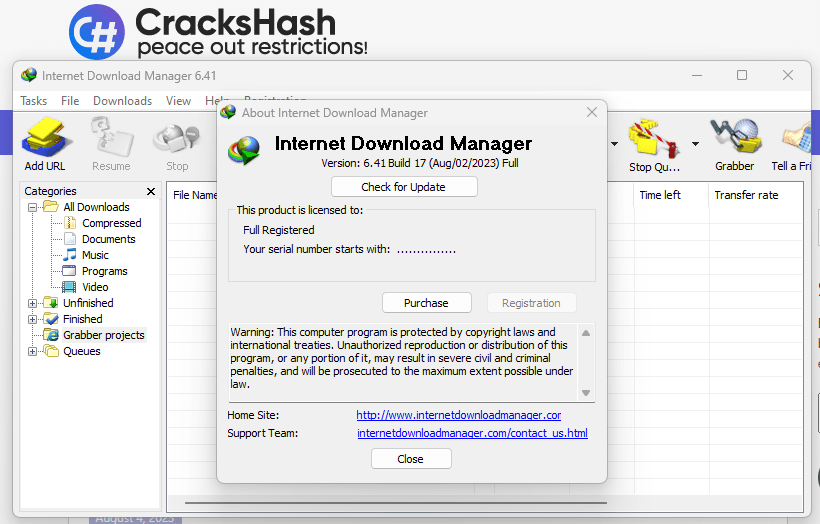Expand the Queues tree node

[x=32, y=351]
